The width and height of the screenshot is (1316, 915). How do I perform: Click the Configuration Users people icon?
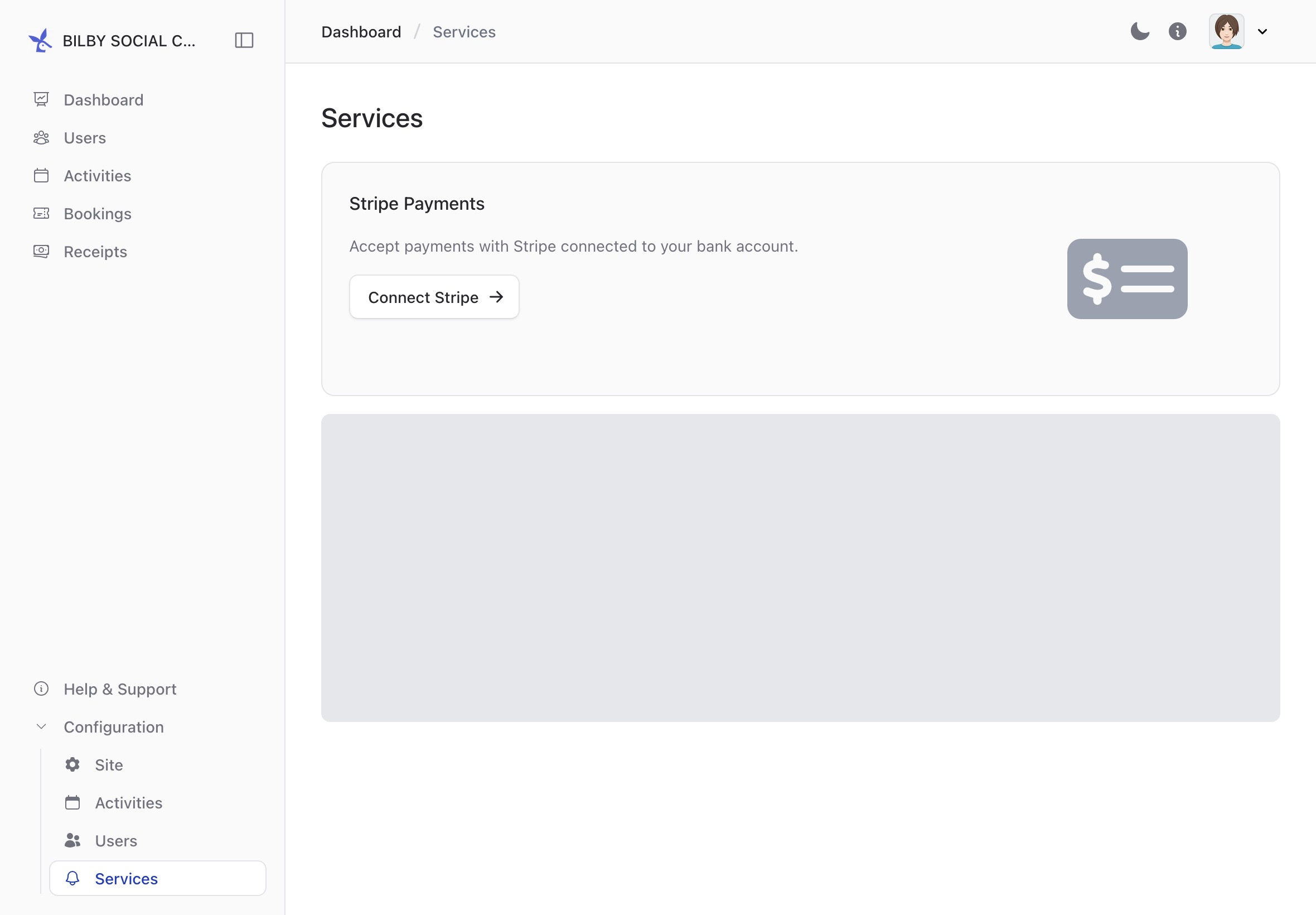[x=72, y=840]
